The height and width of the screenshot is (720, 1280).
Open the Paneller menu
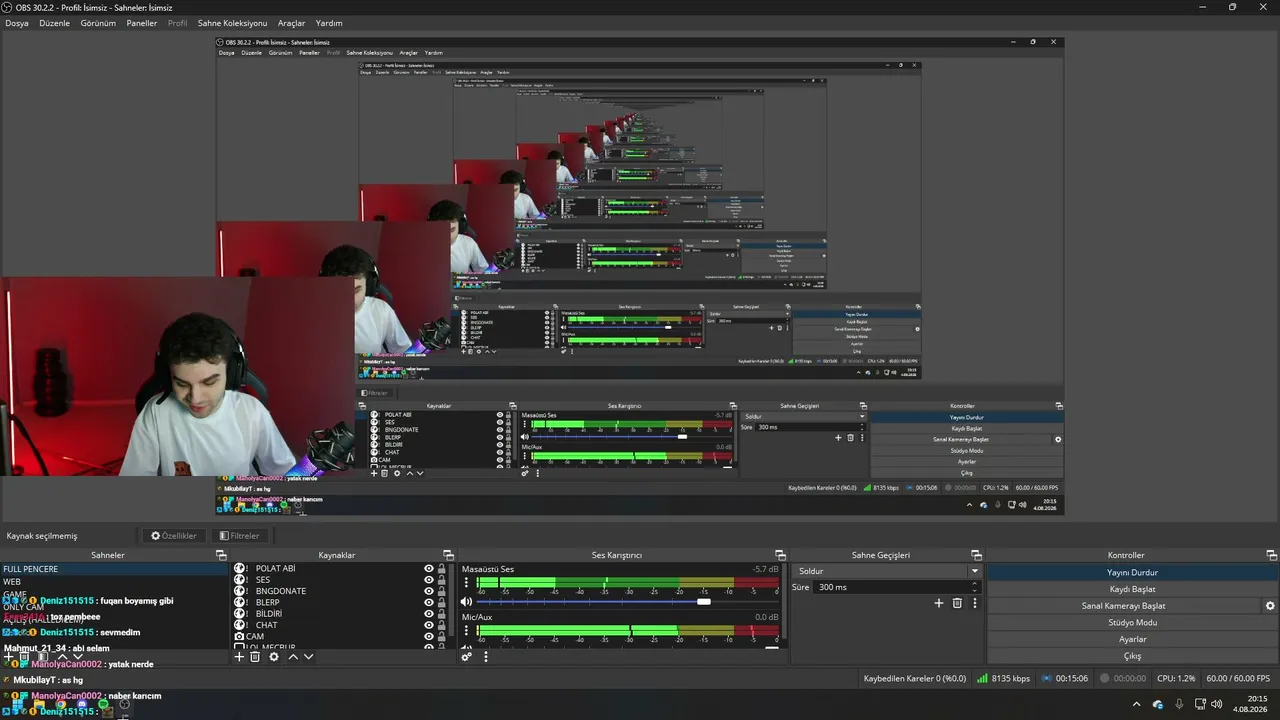point(142,23)
